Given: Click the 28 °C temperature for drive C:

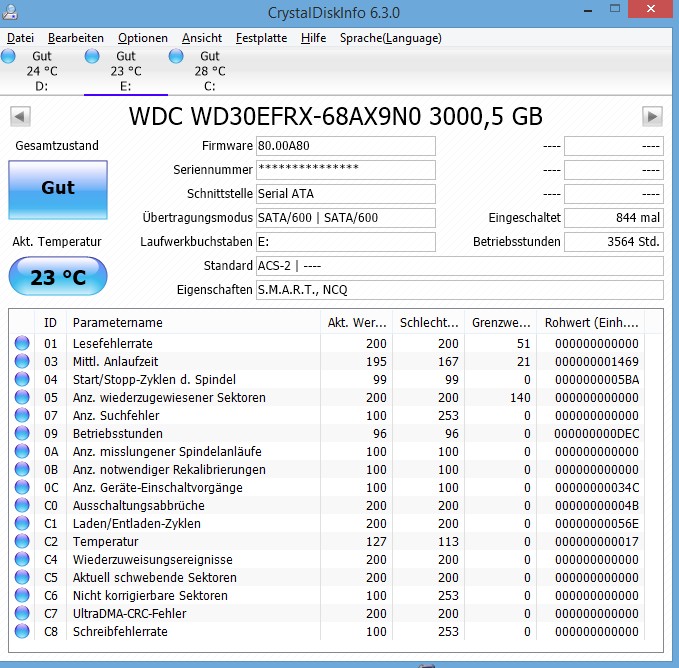Looking at the screenshot, I should tap(210, 71).
